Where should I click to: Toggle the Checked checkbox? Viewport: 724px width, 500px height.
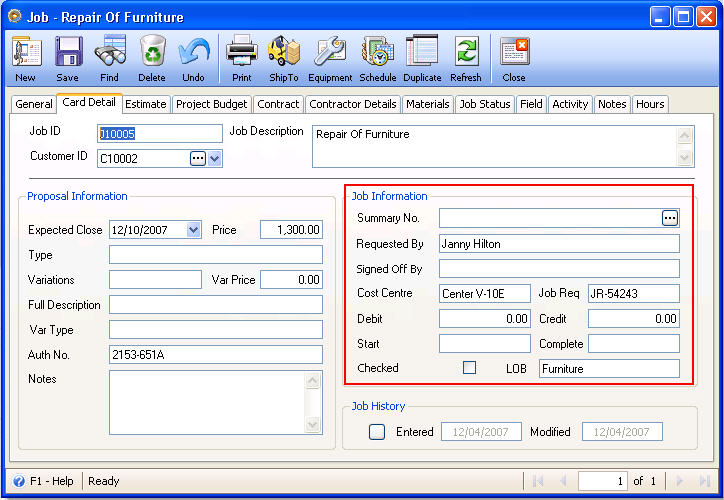point(469,368)
